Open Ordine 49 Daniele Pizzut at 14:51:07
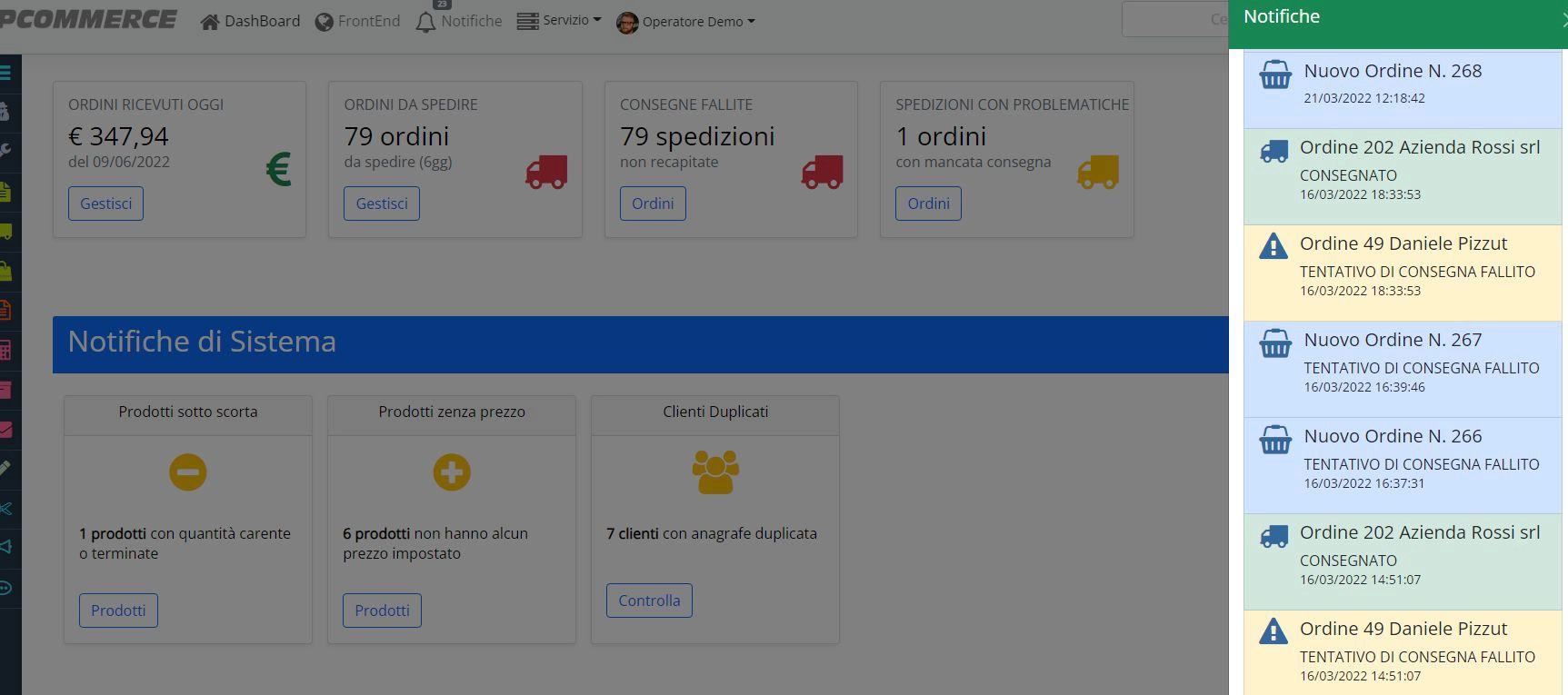Viewport: 1568px width, 695px height. click(1403, 653)
